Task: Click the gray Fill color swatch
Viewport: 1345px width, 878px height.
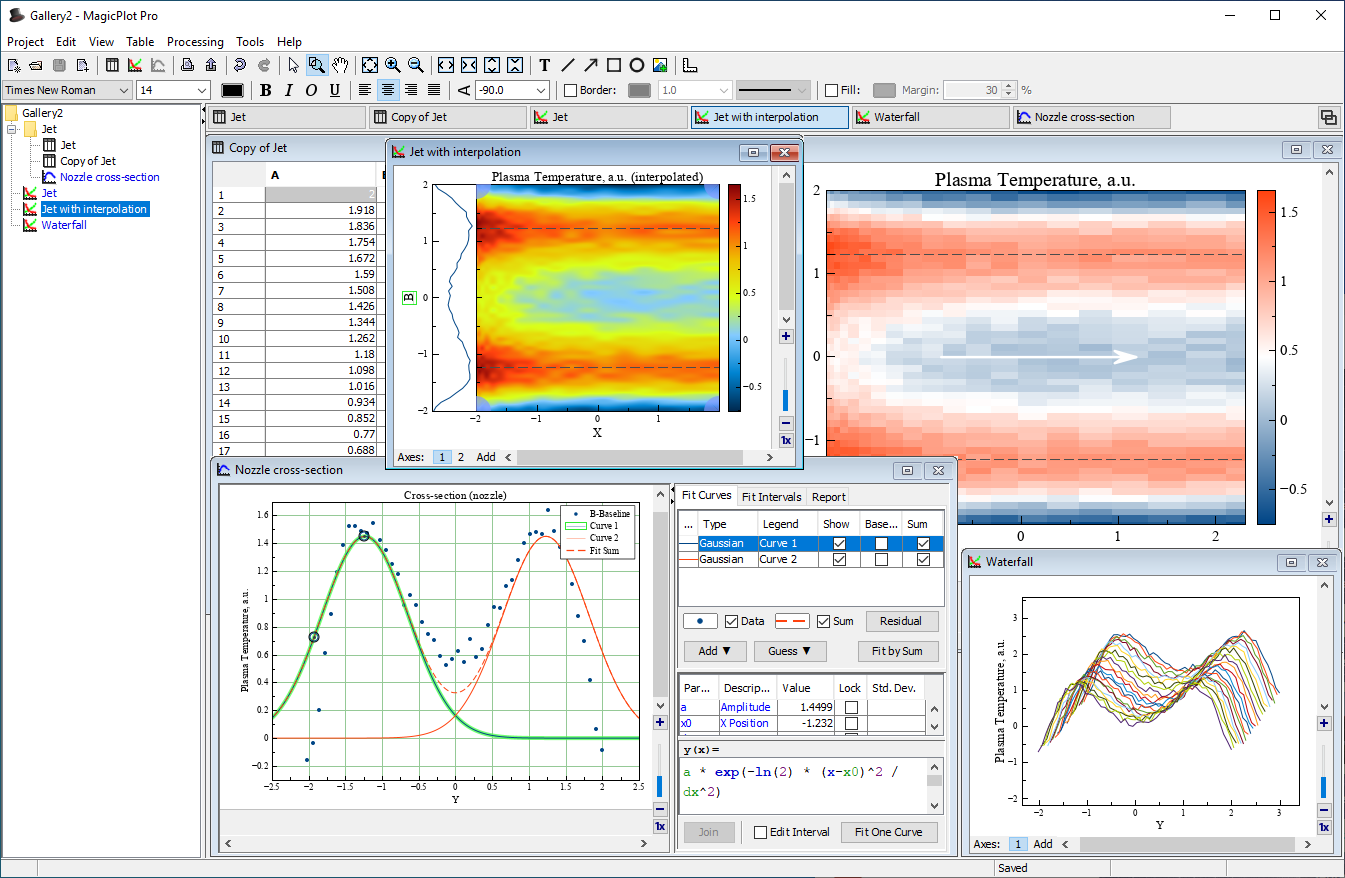Action: tap(884, 90)
